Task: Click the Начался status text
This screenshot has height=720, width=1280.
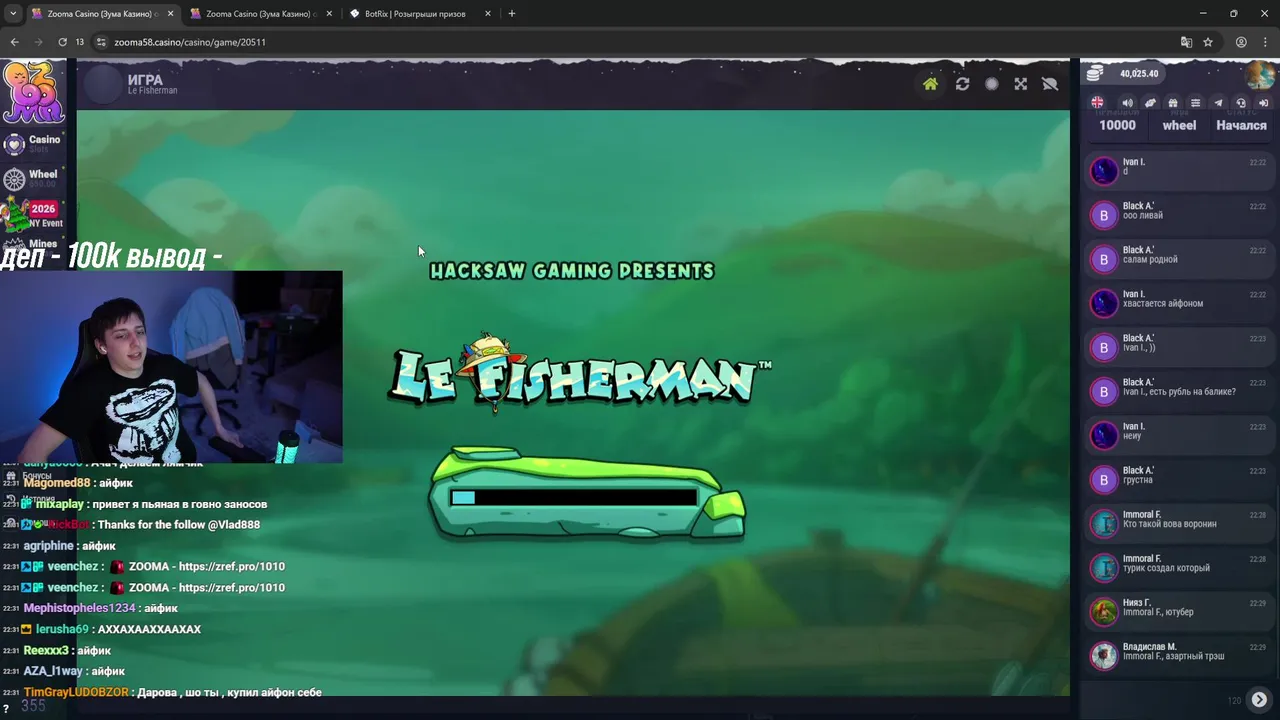Action: coord(1241,125)
